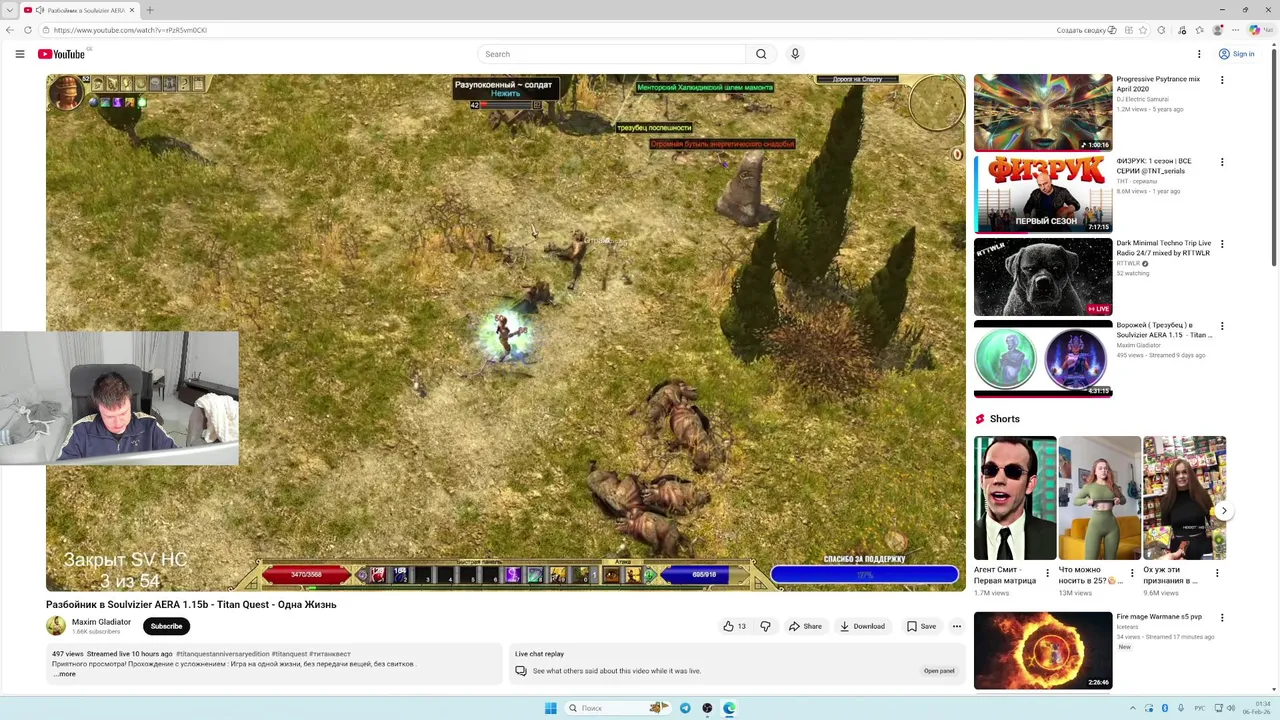Subscribe to Maxim Gladiator channel
The height and width of the screenshot is (720, 1280).
166,626
